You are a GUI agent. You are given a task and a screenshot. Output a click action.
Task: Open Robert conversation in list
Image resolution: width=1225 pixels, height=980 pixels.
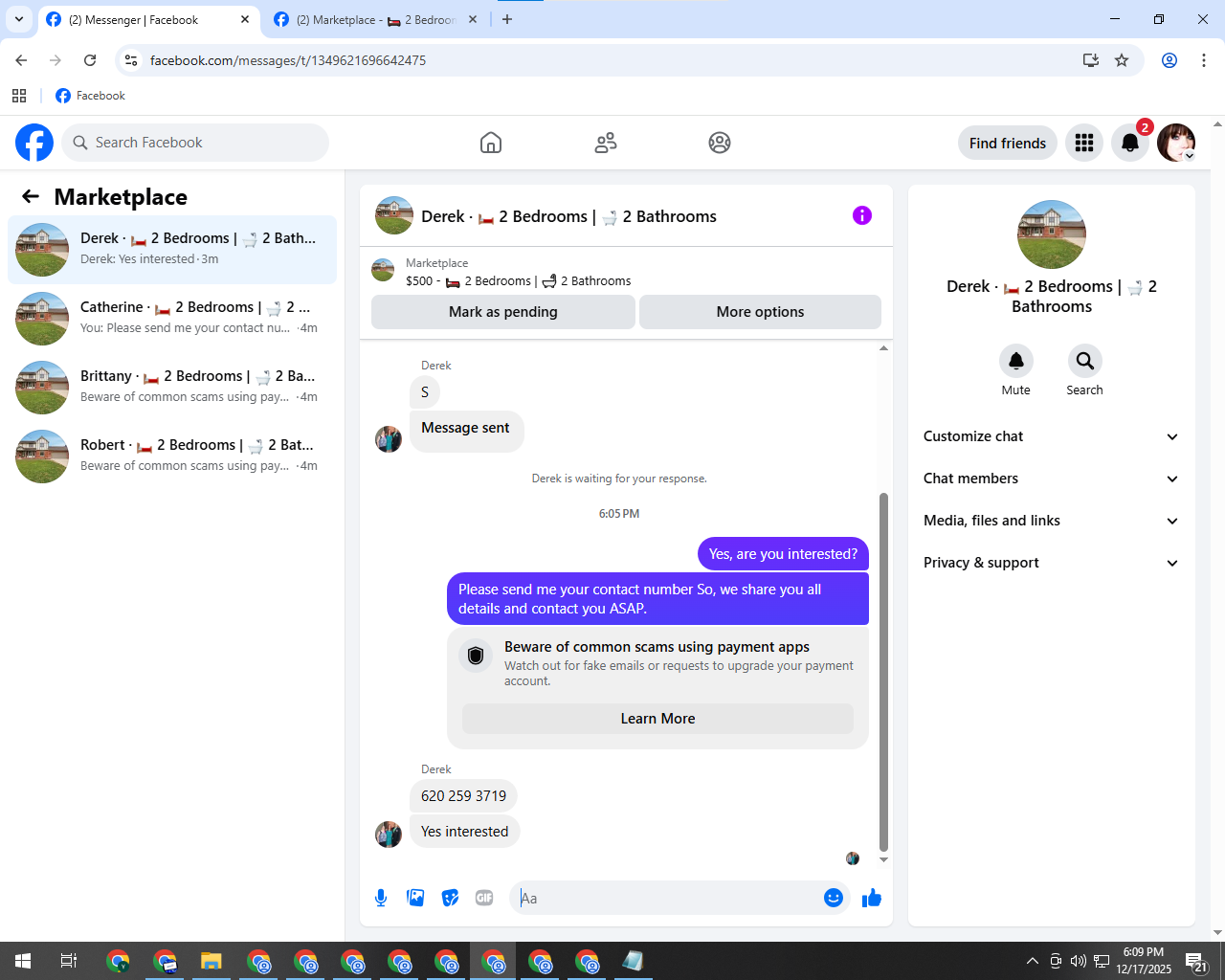tap(172, 457)
